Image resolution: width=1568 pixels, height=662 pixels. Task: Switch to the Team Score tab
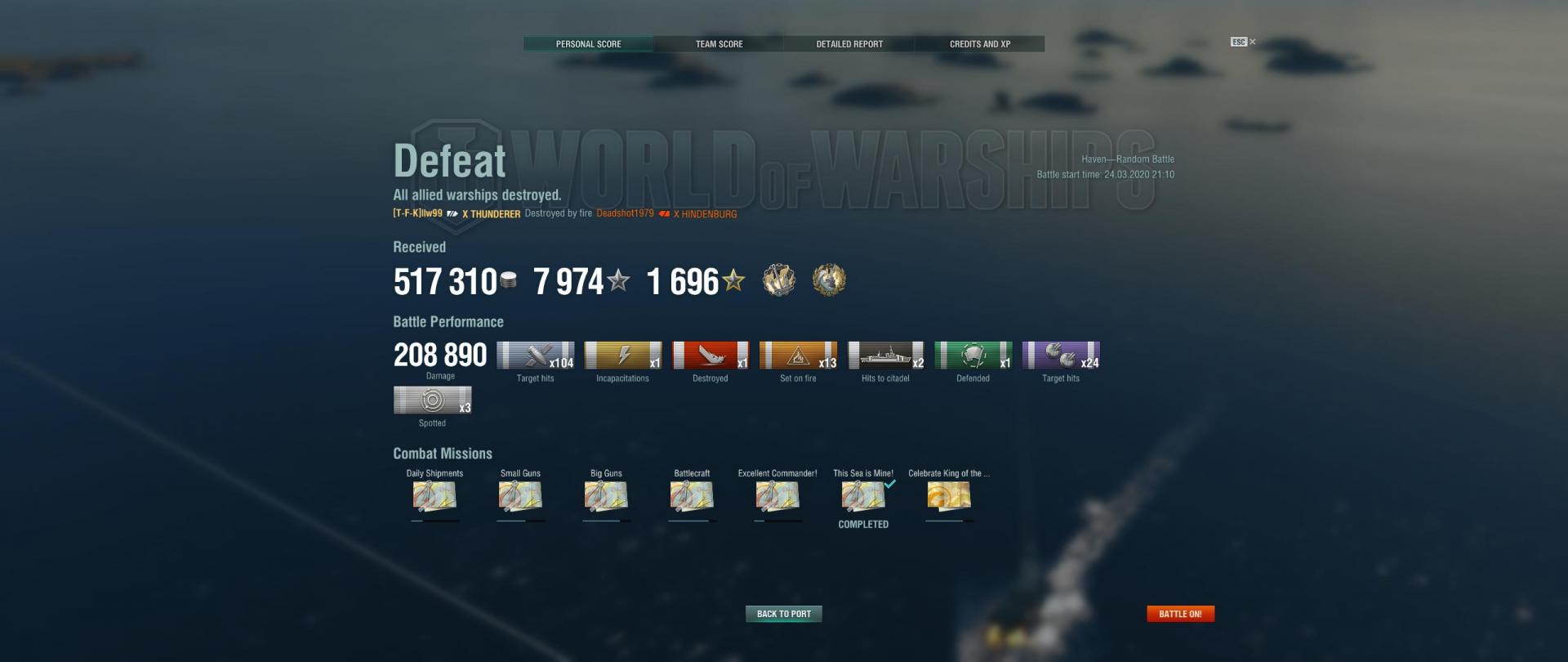point(719,44)
